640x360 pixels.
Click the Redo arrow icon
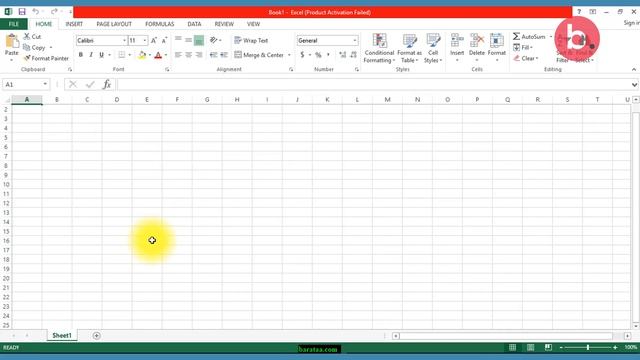click(54, 12)
